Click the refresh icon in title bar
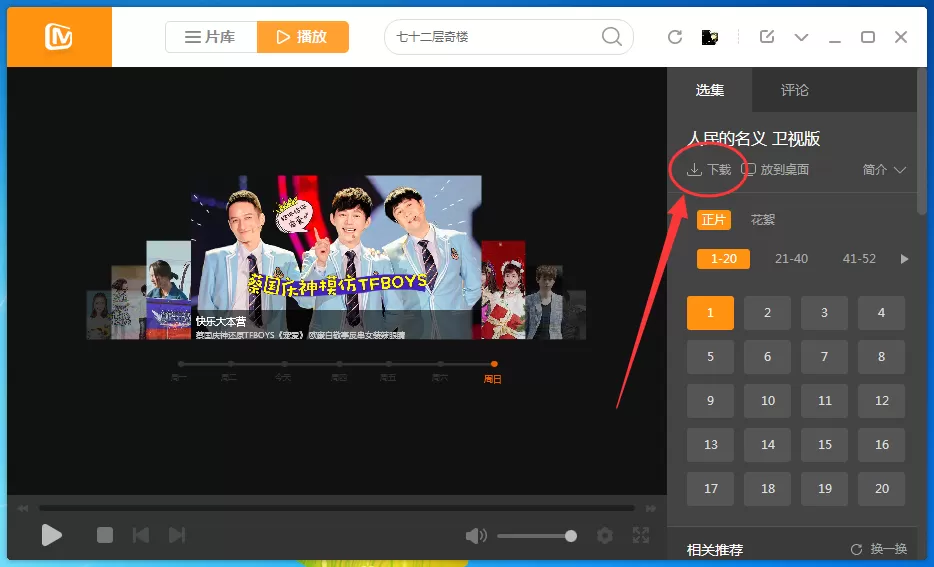Image resolution: width=934 pixels, height=567 pixels. pyautogui.click(x=675, y=37)
